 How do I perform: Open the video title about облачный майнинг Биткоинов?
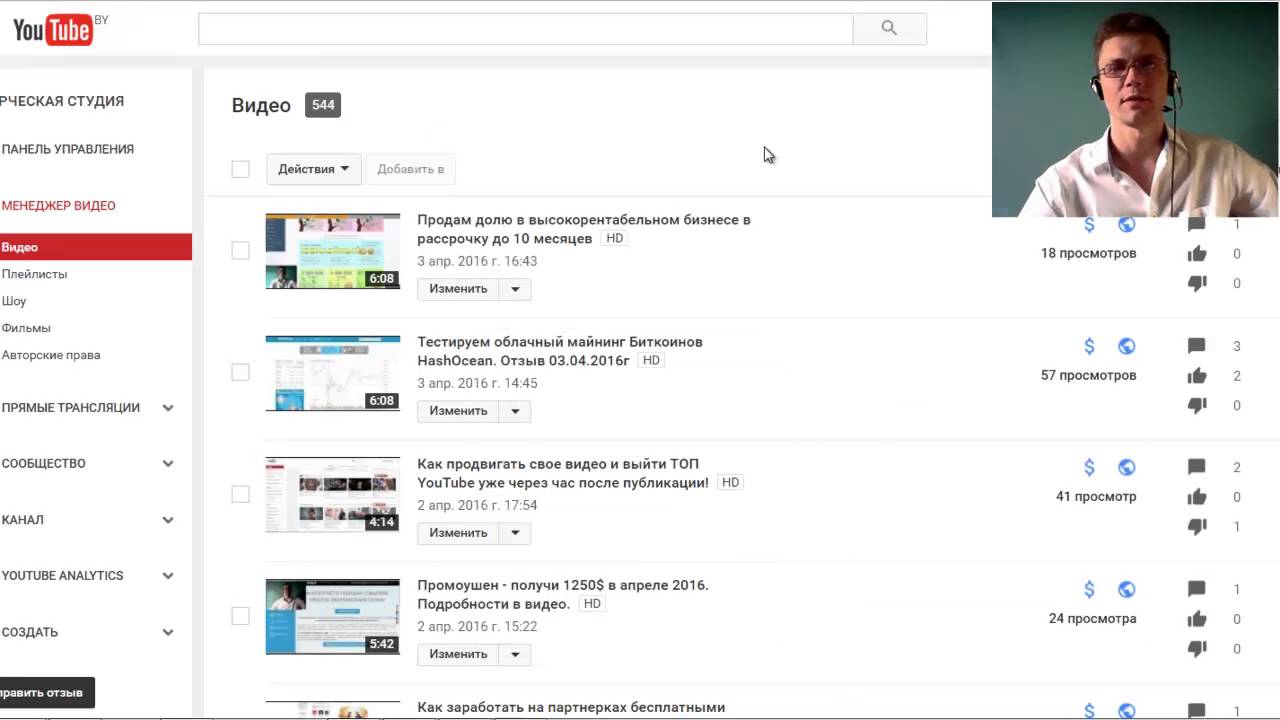pyautogui.click(x=559, y=342)
